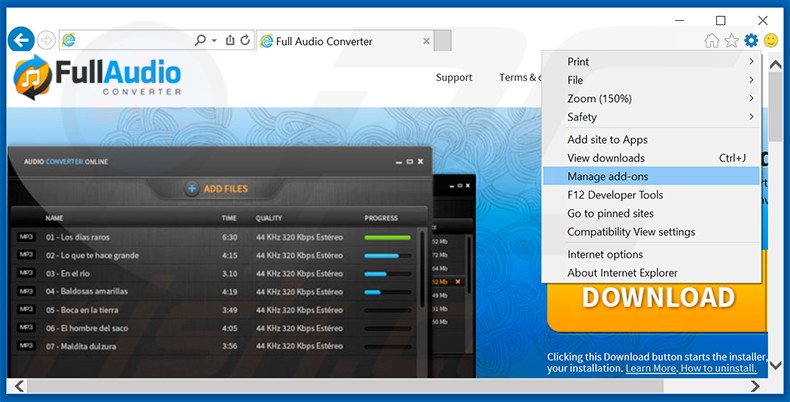Select Manage add-ons menu entry
The width and height of the screenshot is (790, 402).
pos(651,176)
